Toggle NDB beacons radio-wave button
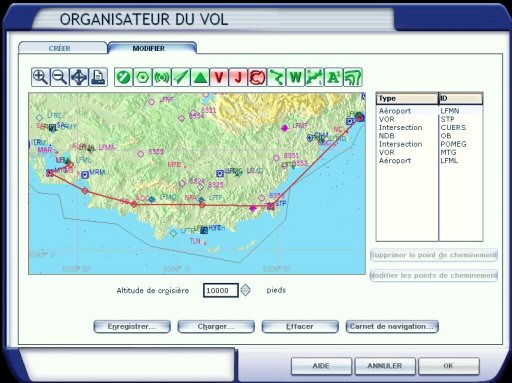The height and width of the screenshot is (383, 512). [162, 77]
